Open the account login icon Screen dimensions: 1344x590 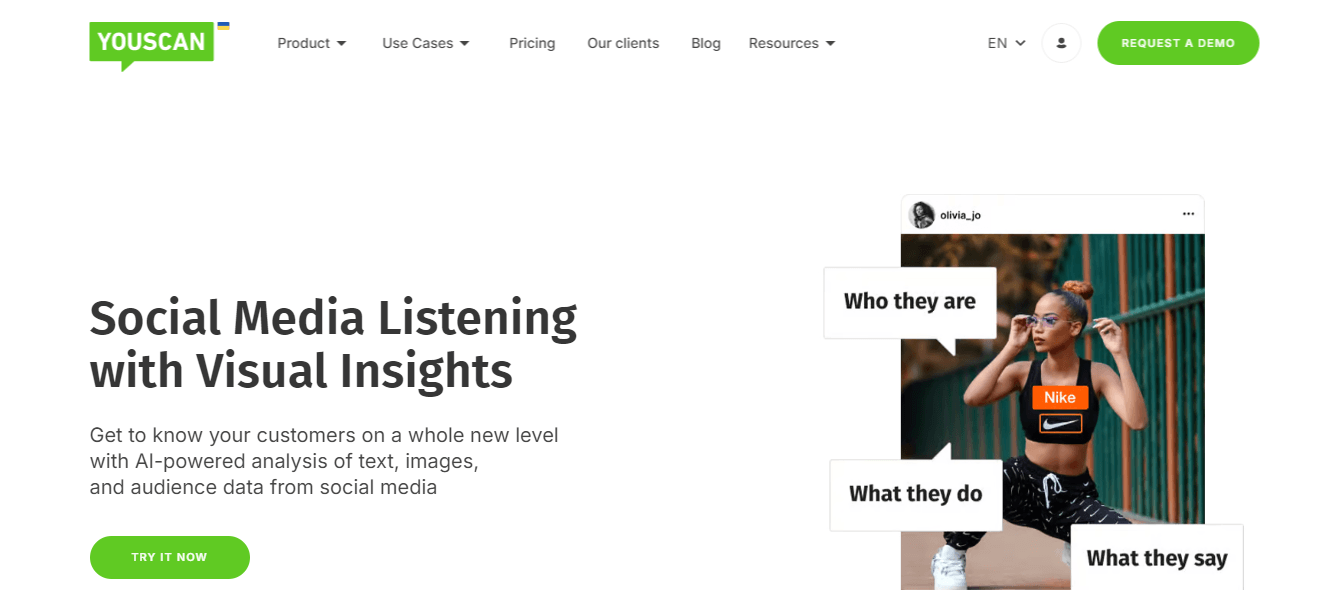[x=1061, y=43]
